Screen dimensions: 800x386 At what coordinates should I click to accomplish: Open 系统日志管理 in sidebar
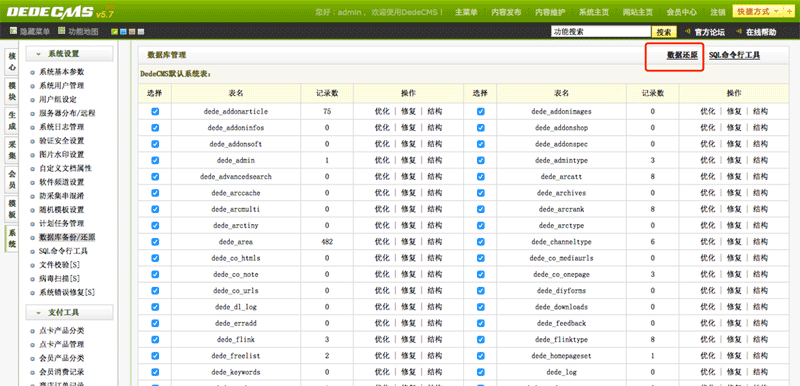pyautogui.click(x=61, y=127)
